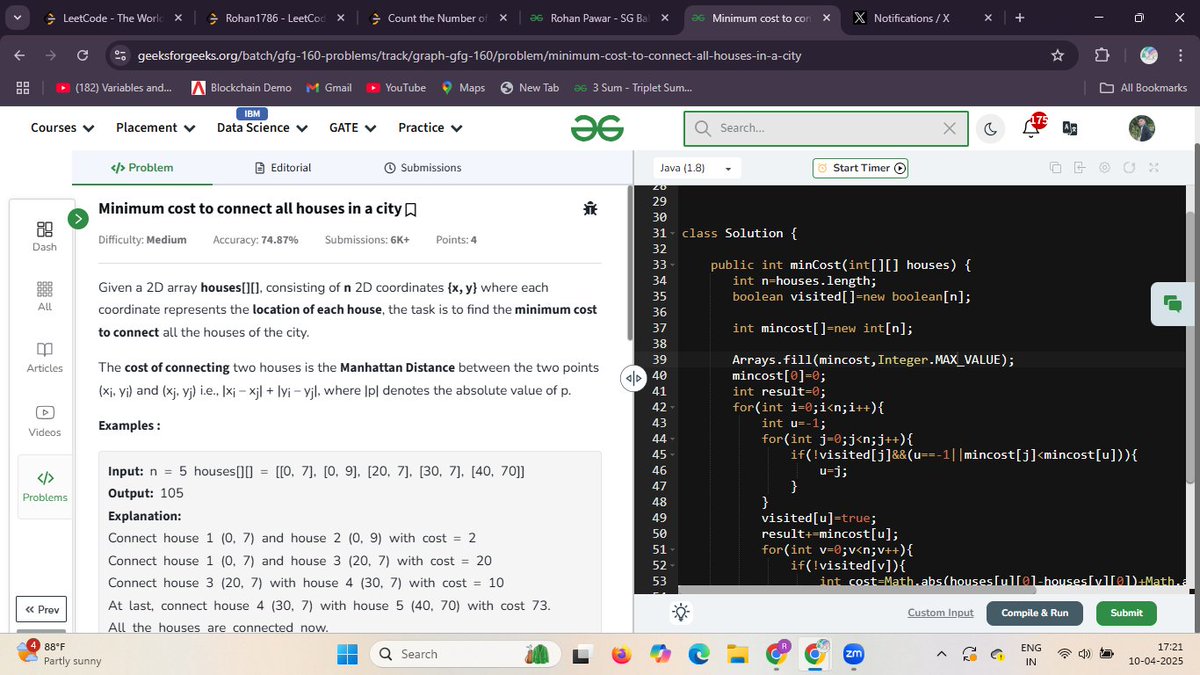Viewport: 1200px width, 675px height.
Task: Expand the Practice menu
Action: [430, 128]
